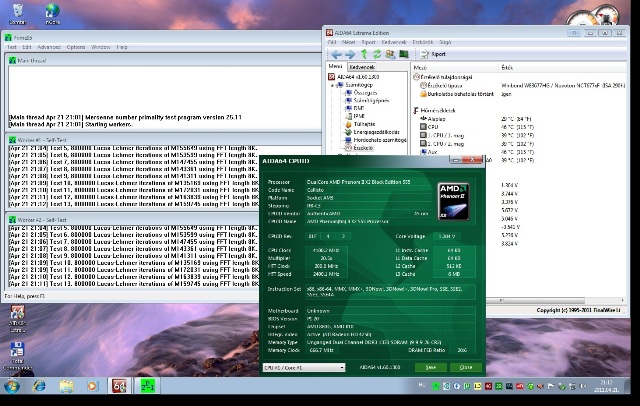Open Windows Explorer from the taskbar
Screen dimensions: 640x406
point(66,386)
